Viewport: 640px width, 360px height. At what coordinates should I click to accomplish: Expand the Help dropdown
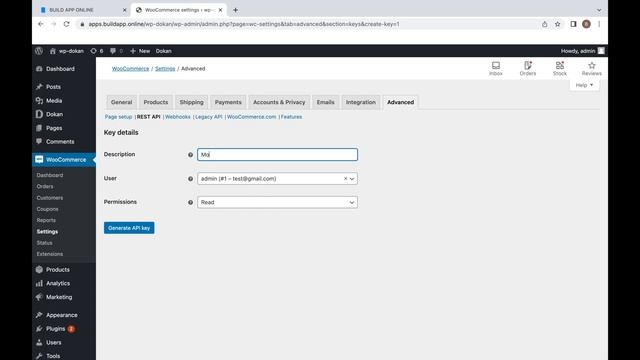click(x=584, y=85)
